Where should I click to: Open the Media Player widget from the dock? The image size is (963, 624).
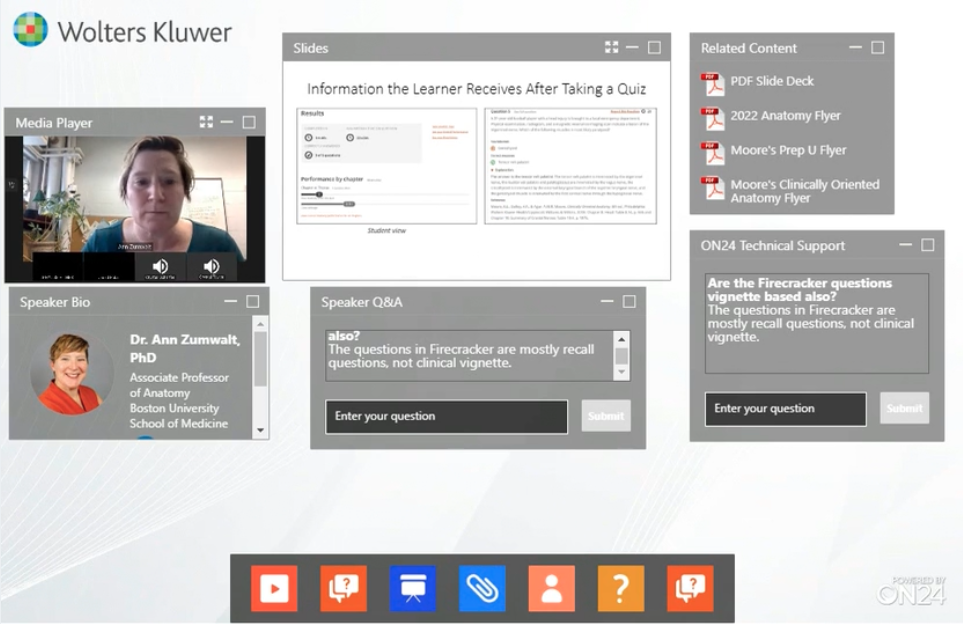(x=273, y=588)
